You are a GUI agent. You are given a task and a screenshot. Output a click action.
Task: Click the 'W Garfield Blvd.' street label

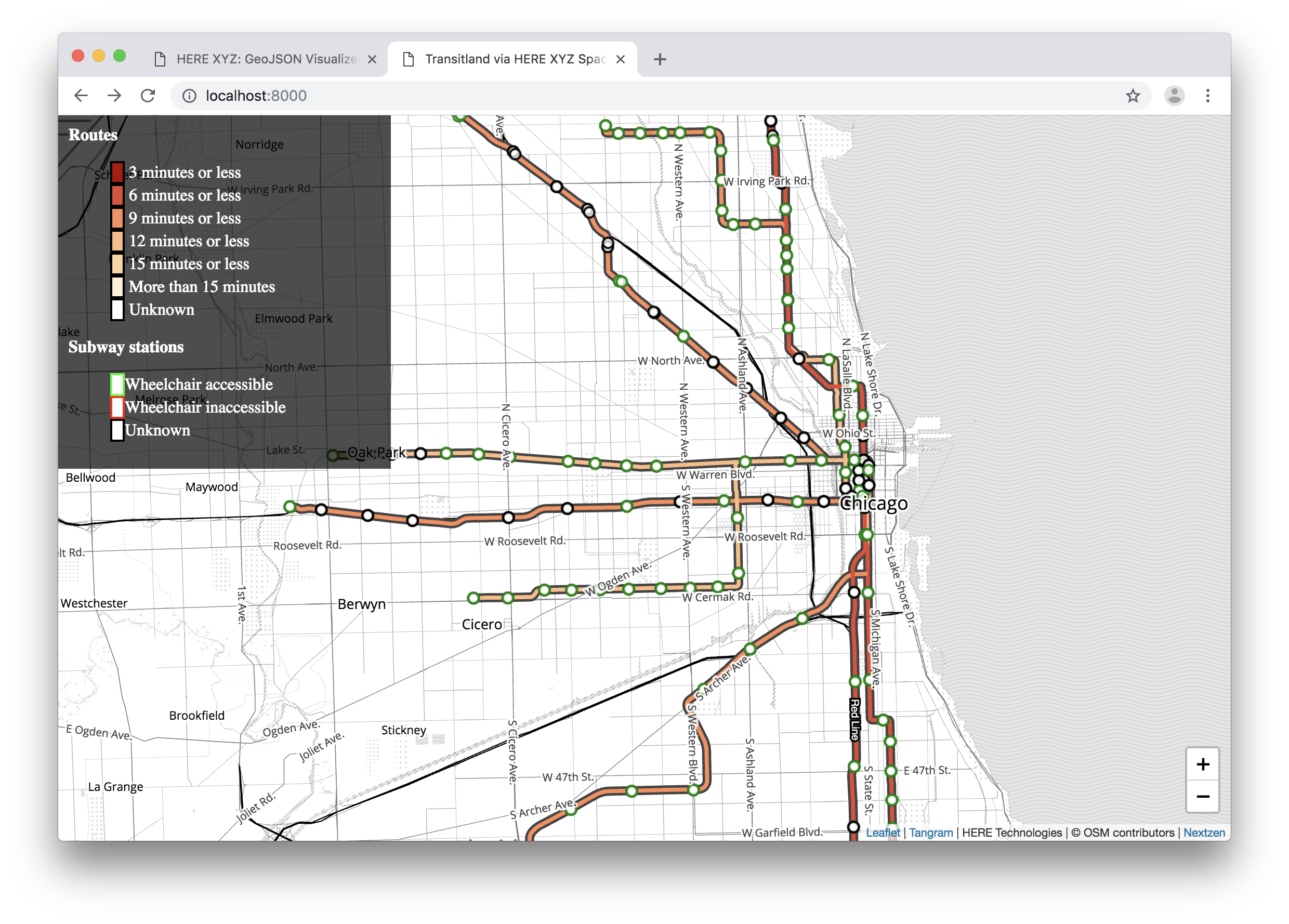782,833
